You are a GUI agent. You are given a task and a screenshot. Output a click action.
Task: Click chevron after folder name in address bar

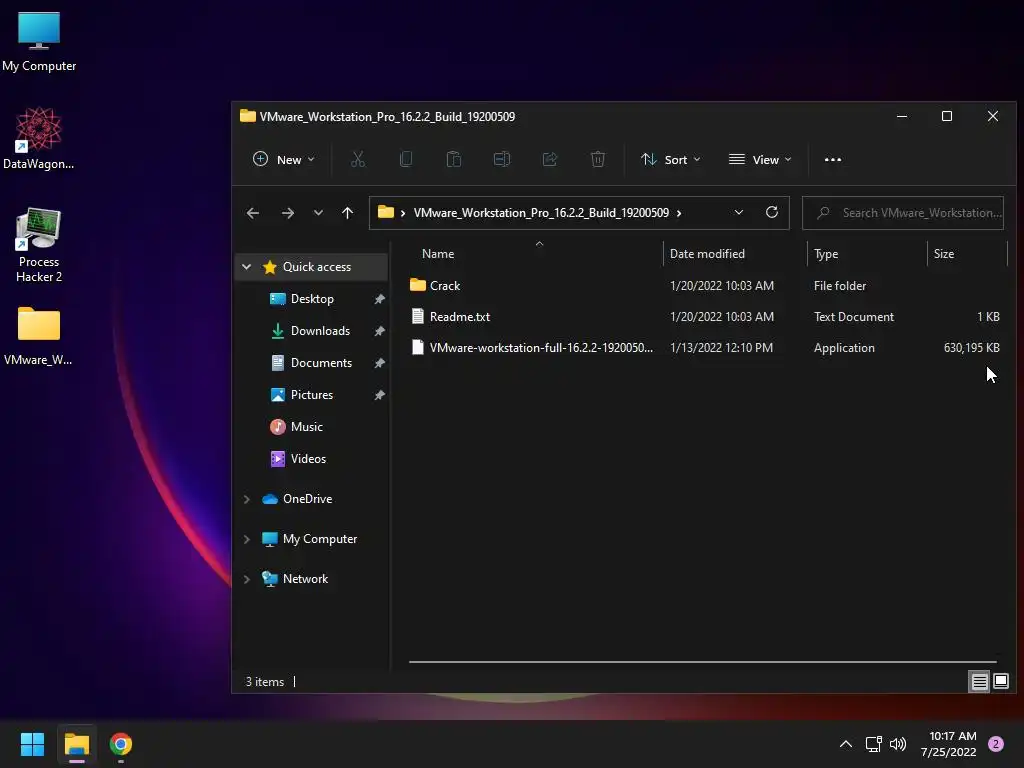679,213
